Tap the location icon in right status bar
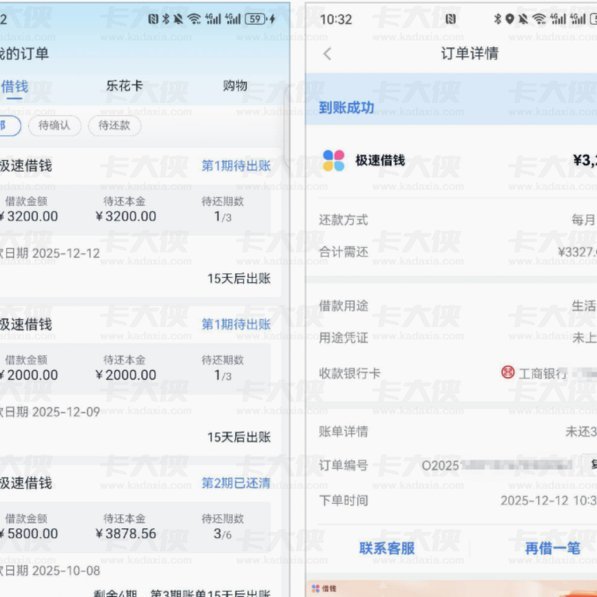Screen dimensions: 597x597 (510, 19)
